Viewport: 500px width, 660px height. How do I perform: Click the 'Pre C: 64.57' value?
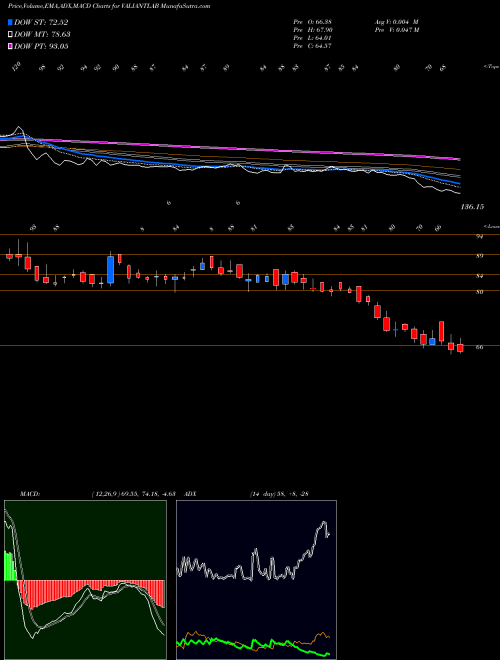click(x=312, y=46)
